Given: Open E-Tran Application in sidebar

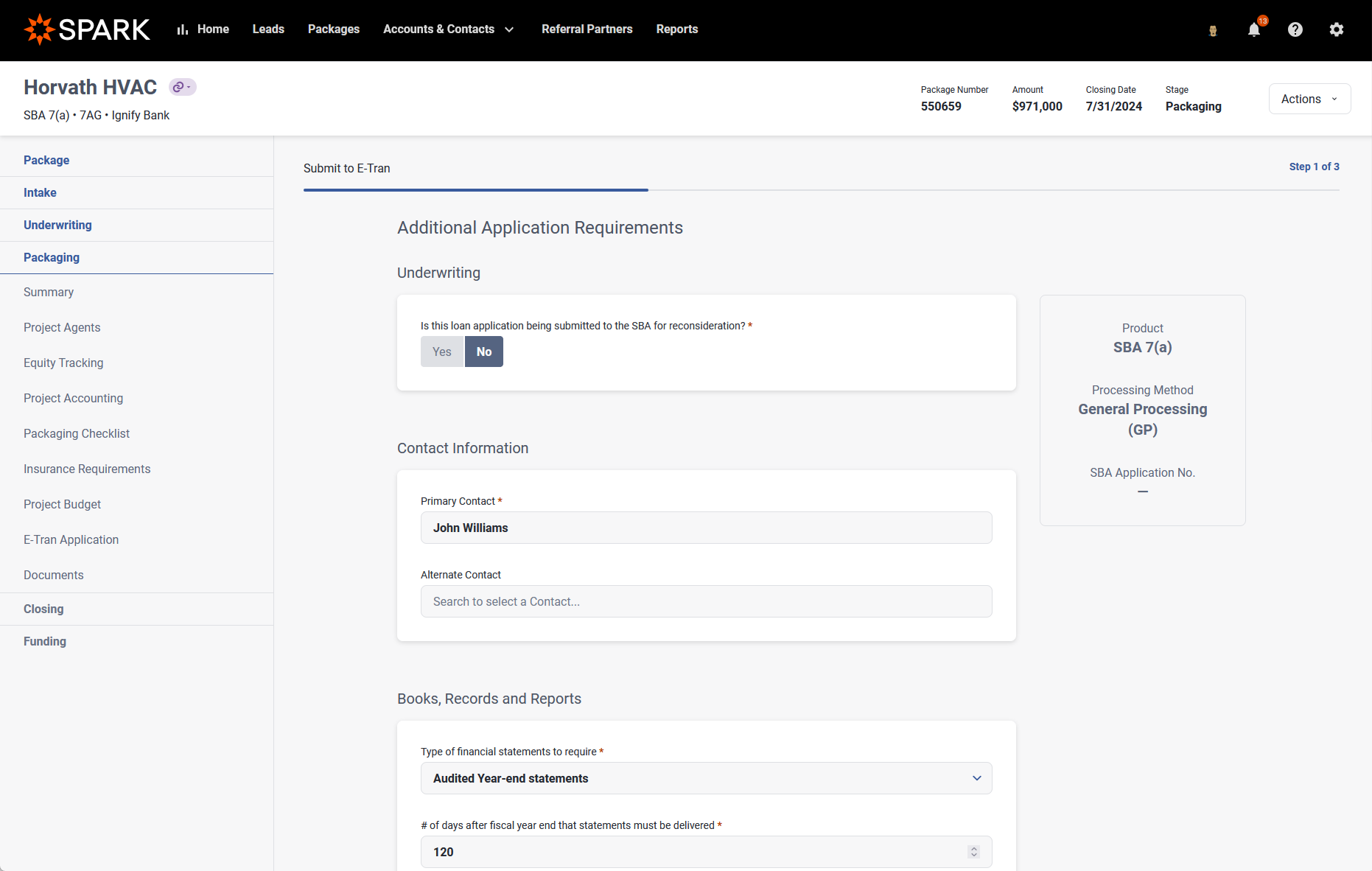Looking at the screenshot, I should click(x=71, y=539).
